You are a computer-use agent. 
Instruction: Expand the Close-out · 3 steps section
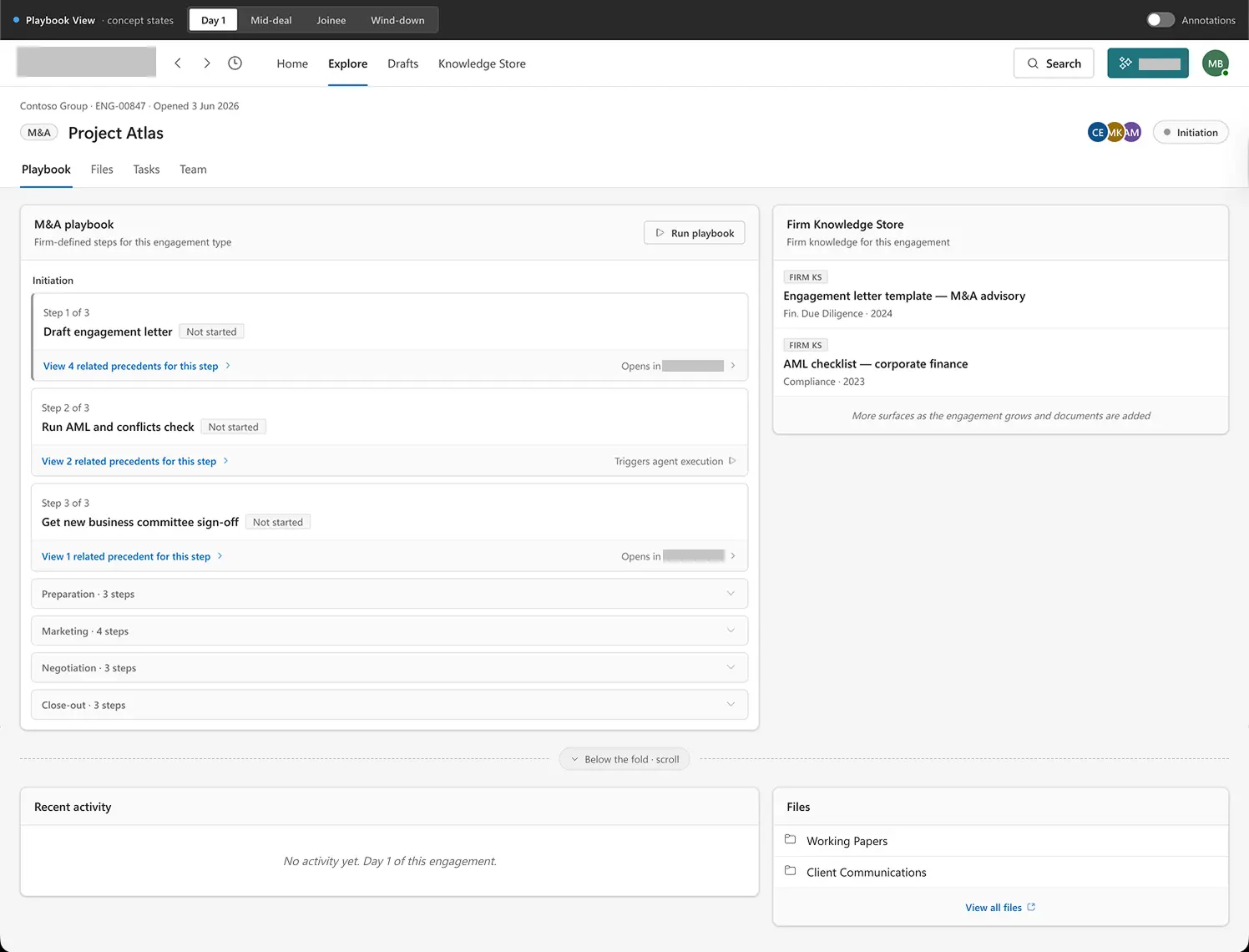pyautogui.click(x=389, y=705)
